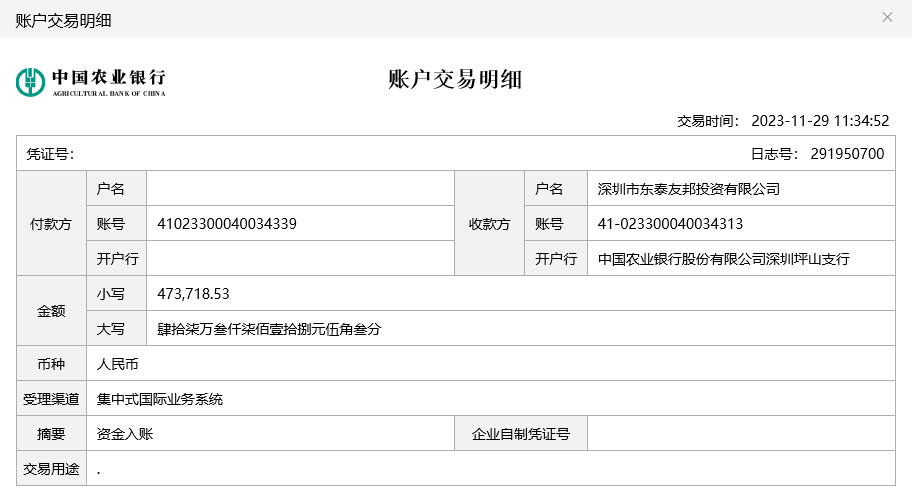
Task: Select amount 473,718.53
Action: (x=193, y=294)
